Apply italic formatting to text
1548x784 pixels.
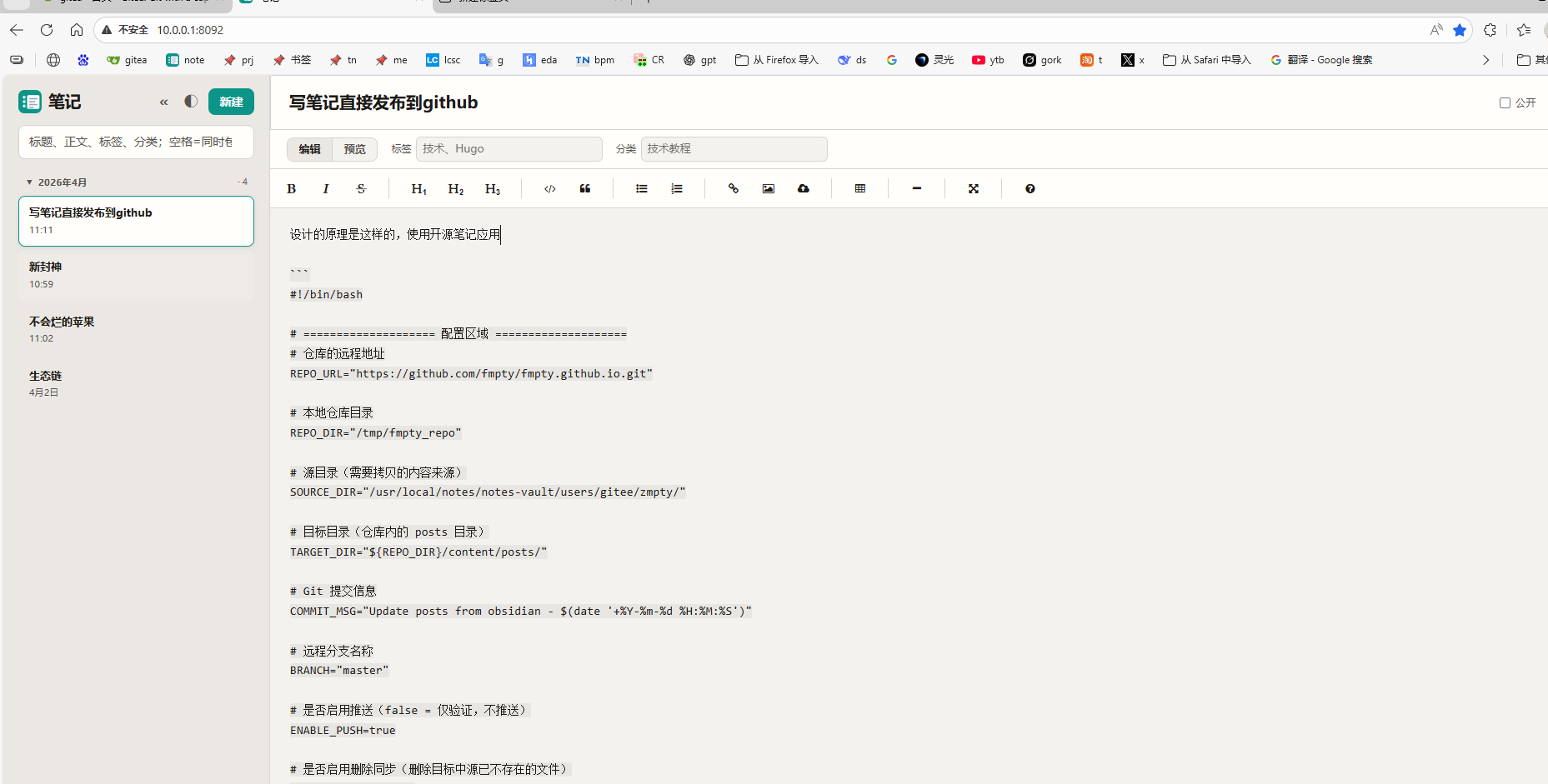(x=326, y=189)
